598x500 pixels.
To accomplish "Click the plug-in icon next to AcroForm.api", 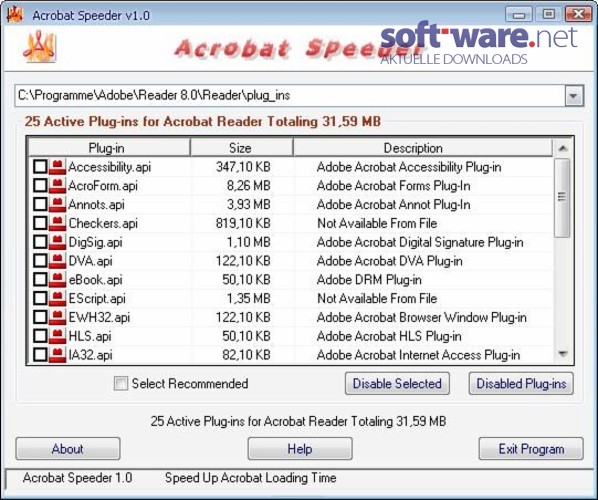I will coord(57,186).
